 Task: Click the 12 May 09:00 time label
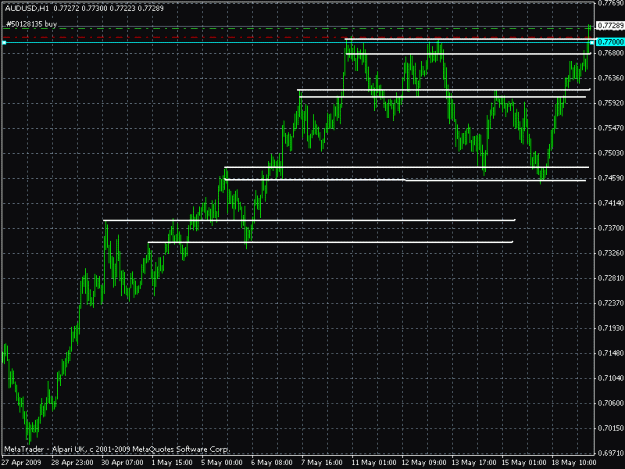(424, 463)
